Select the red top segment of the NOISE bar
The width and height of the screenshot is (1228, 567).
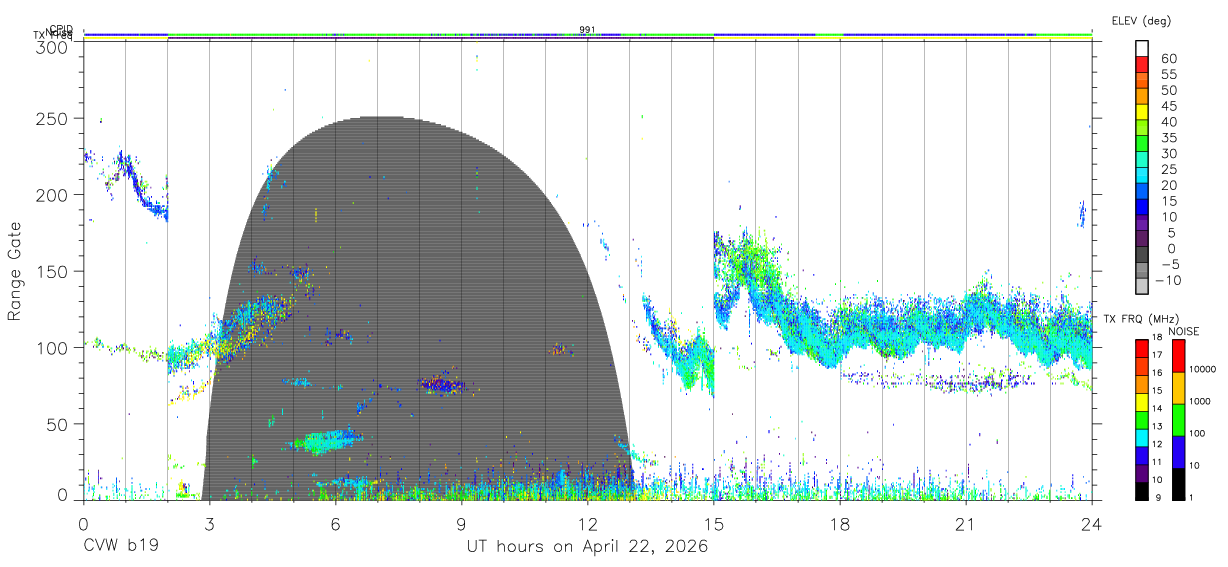1178,354
